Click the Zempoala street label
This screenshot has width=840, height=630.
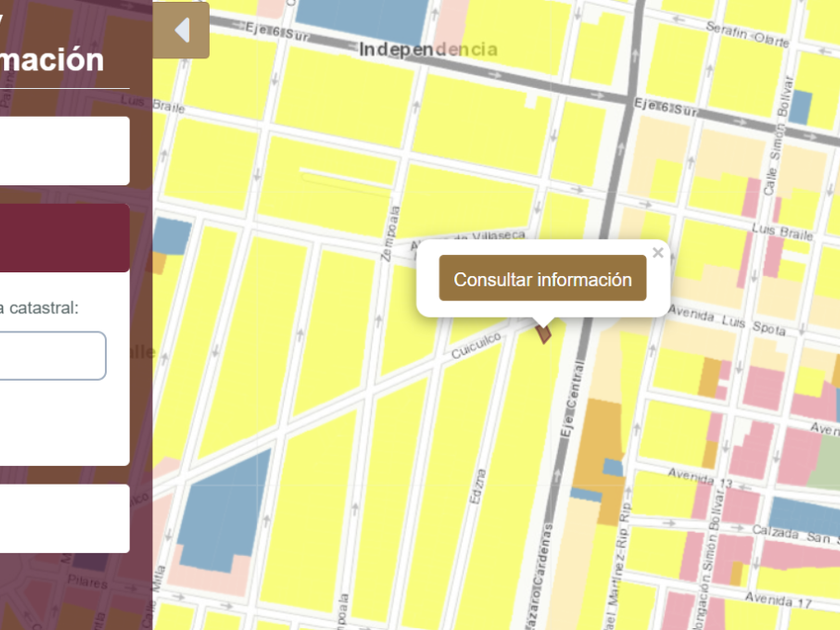click(x=391, y=234)
